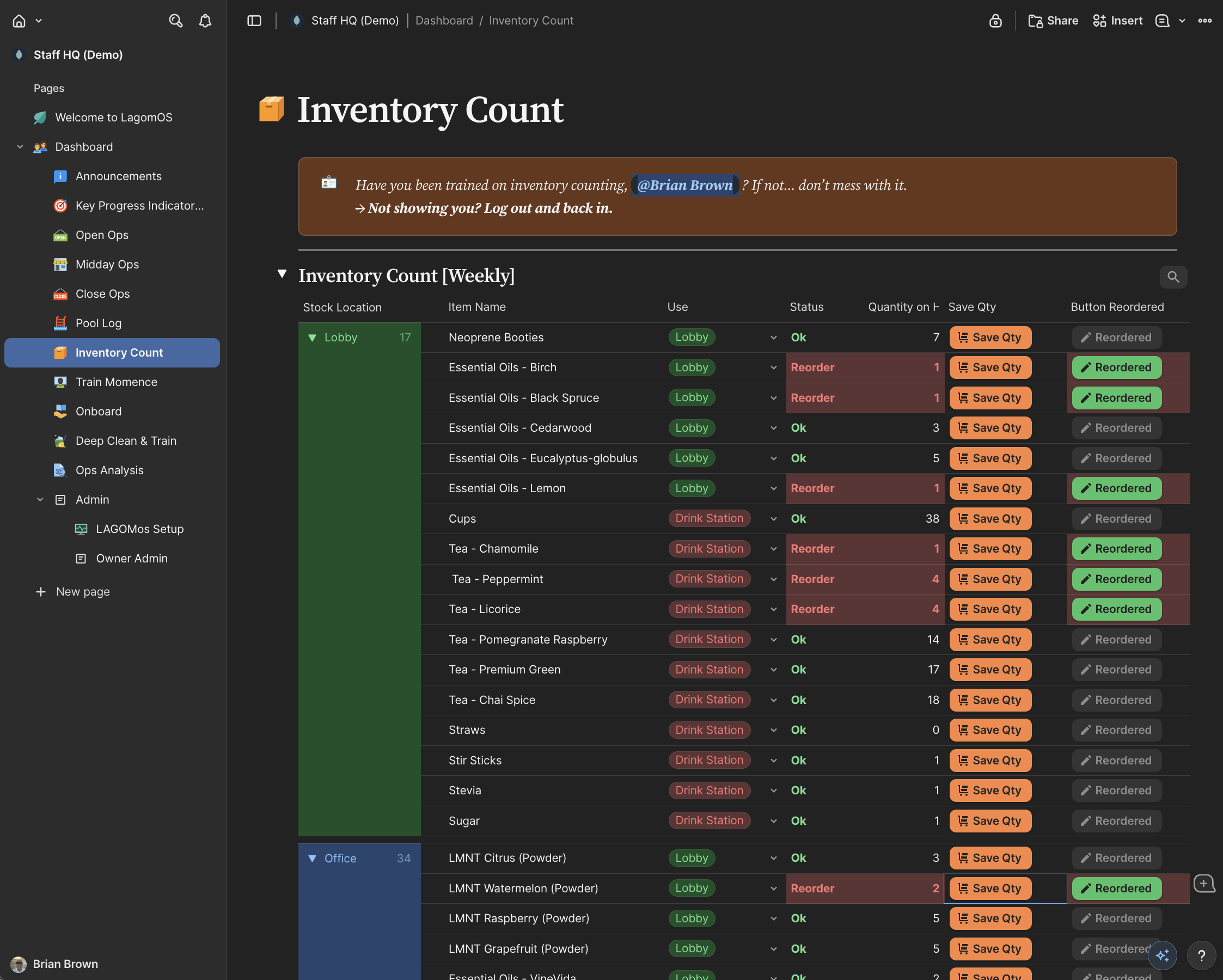Click the Status column header

tap(806, 308)
